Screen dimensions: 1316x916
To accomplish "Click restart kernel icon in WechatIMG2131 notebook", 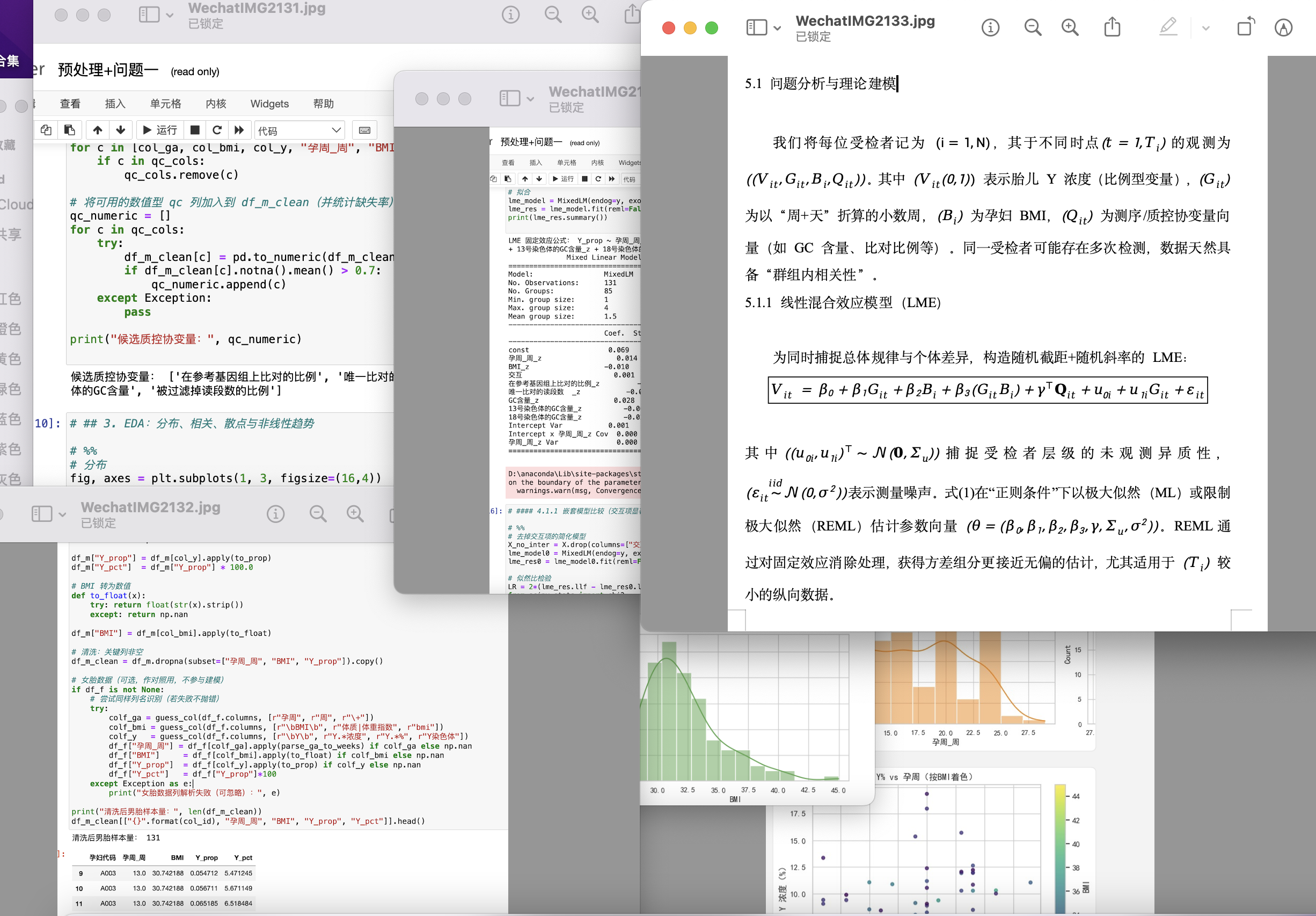I will (217, 130).
